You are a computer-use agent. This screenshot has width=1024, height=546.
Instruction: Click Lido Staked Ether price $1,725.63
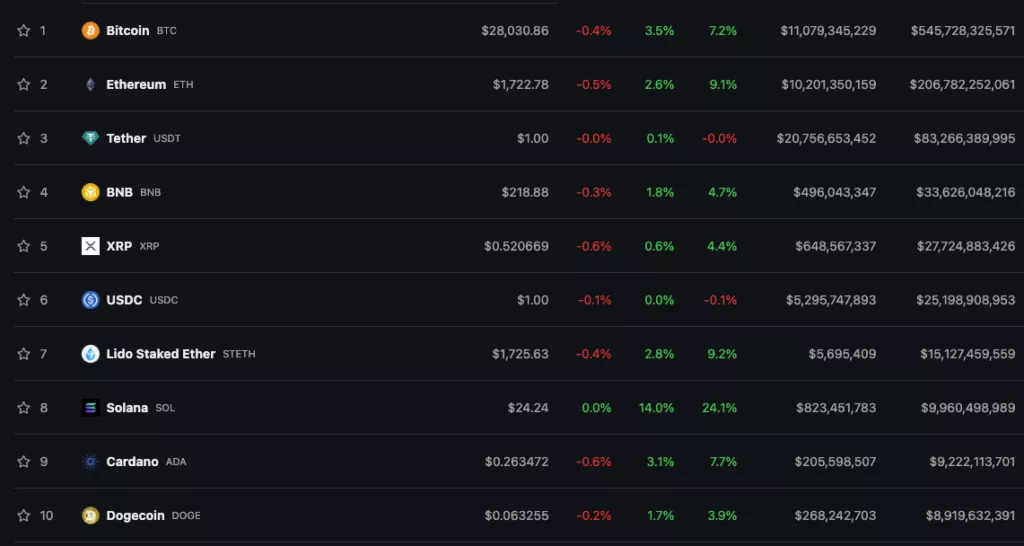520,354
